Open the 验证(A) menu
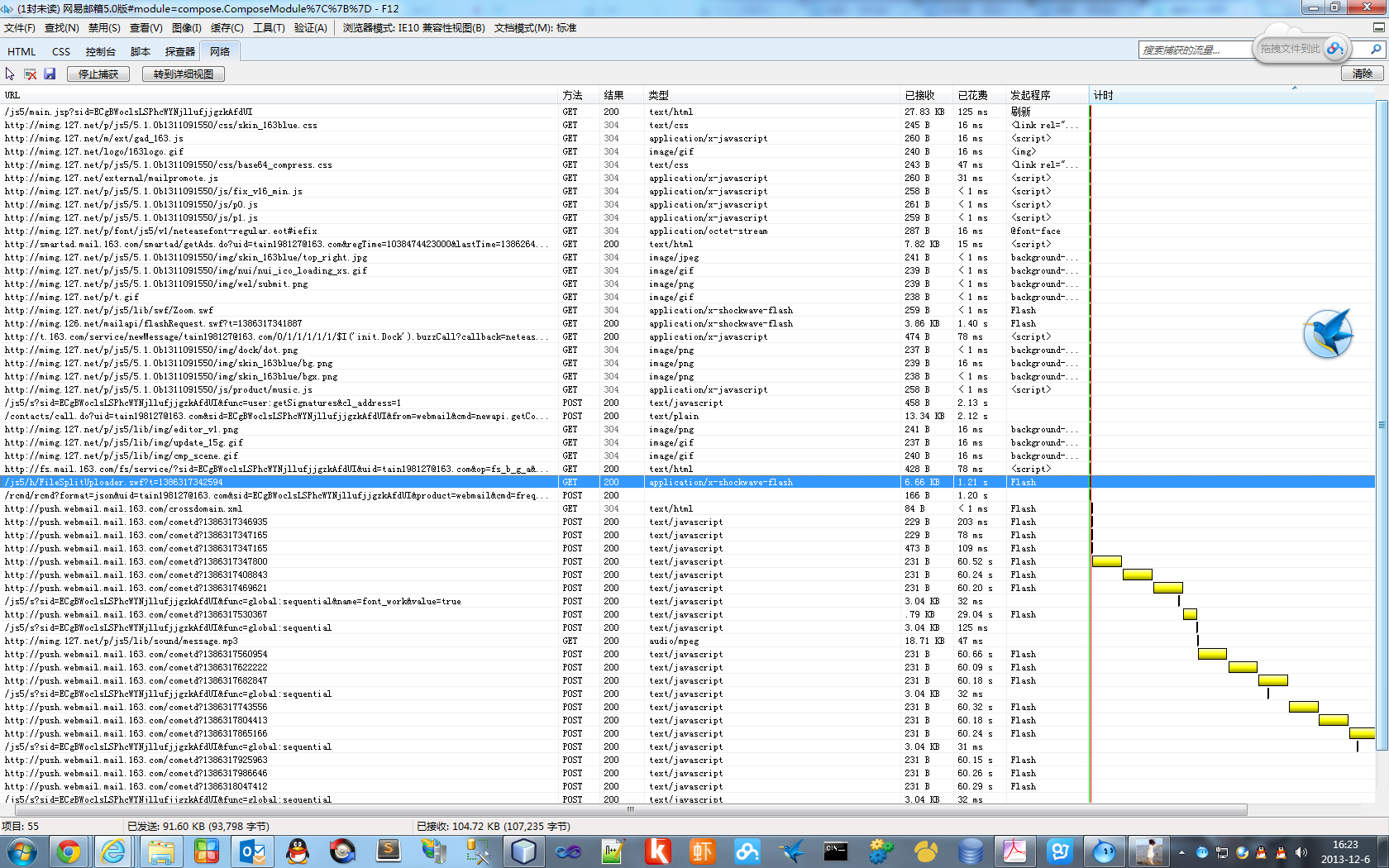 311,28
